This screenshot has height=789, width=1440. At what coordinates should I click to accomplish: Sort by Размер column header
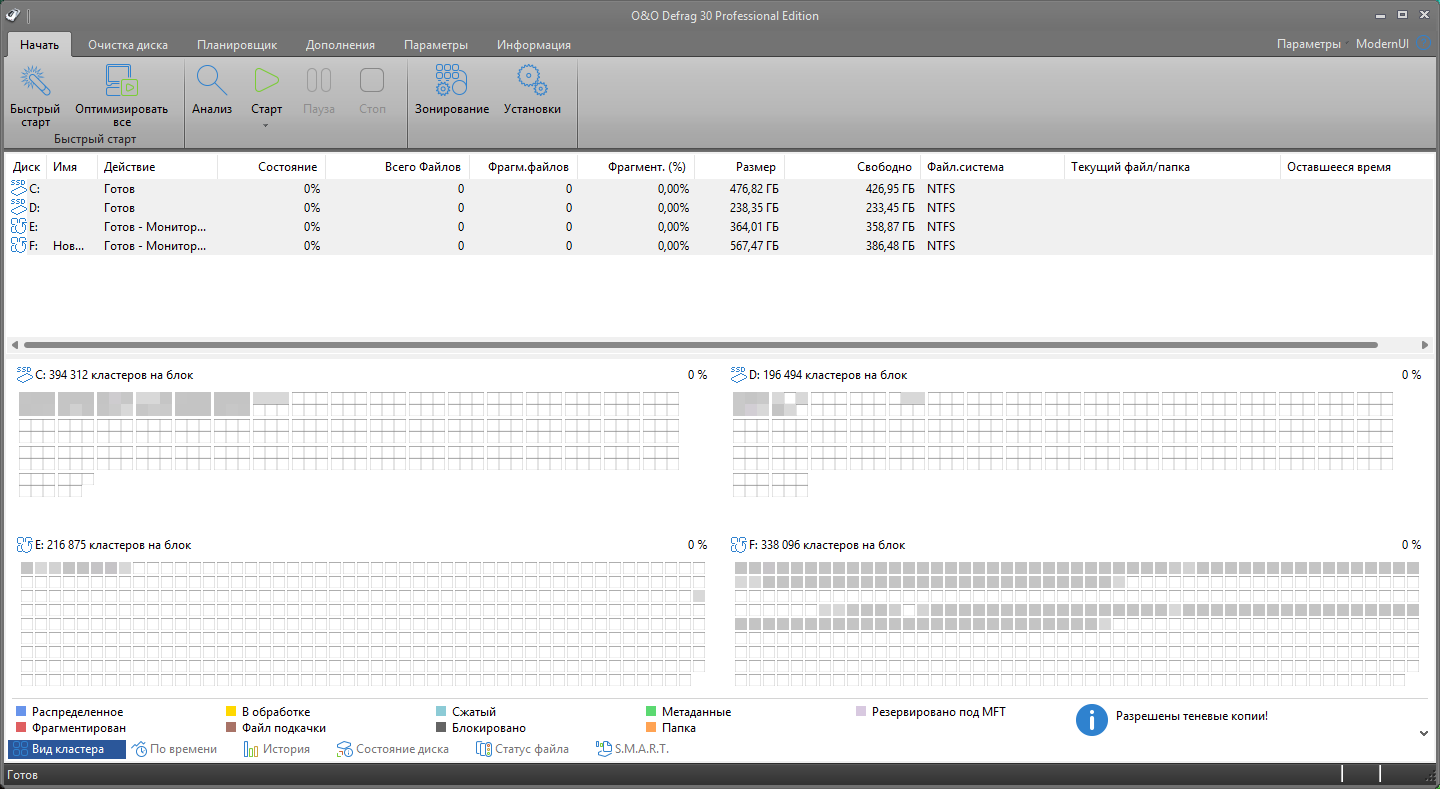[755, 167]
